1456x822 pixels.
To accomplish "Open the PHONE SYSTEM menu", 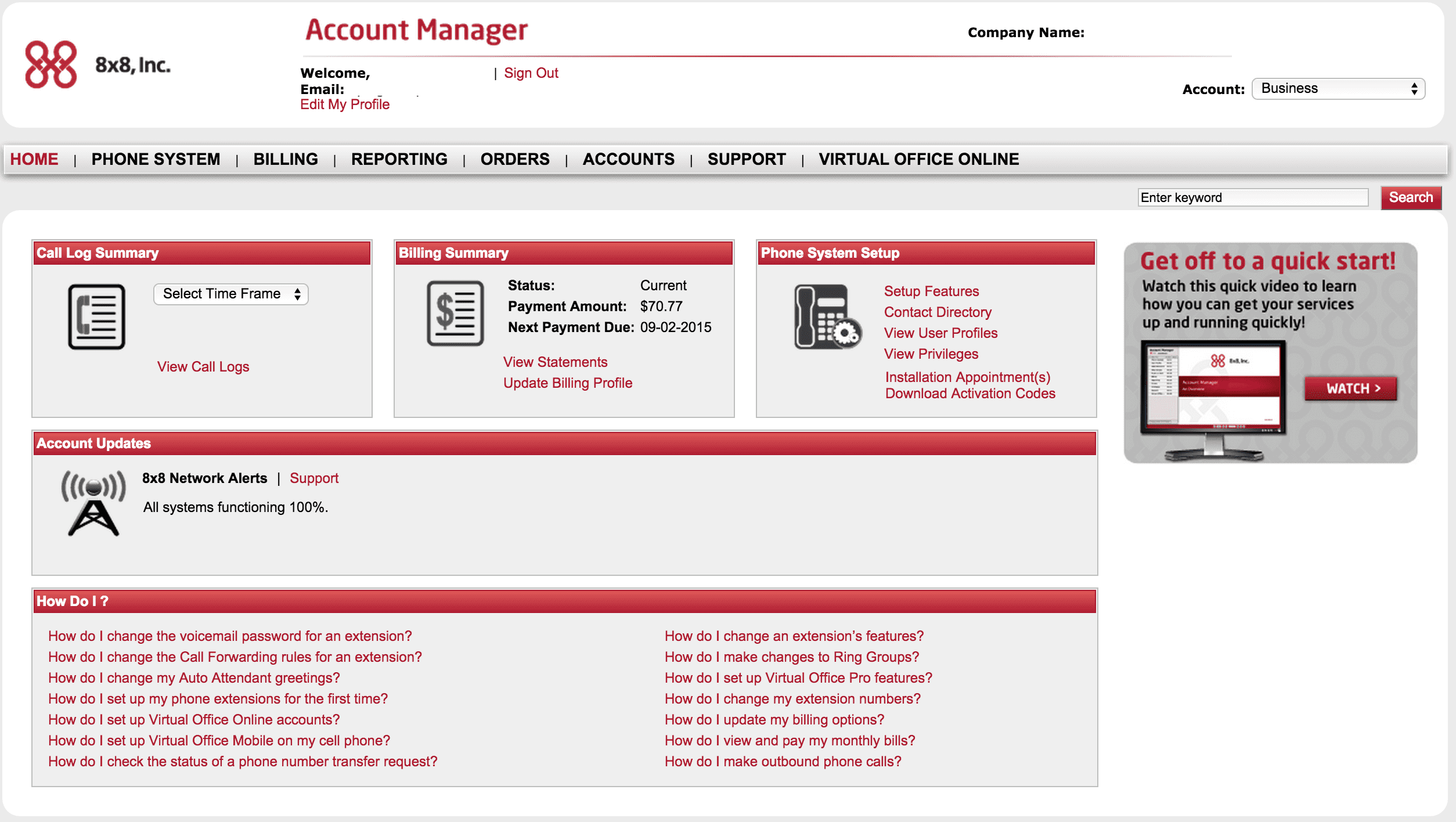I will click(x=156, y=159).
